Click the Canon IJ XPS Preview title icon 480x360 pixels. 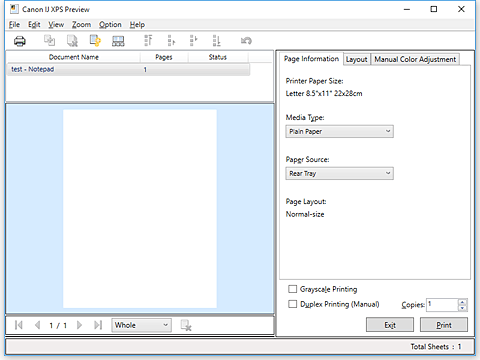click(x=14, y=9)
